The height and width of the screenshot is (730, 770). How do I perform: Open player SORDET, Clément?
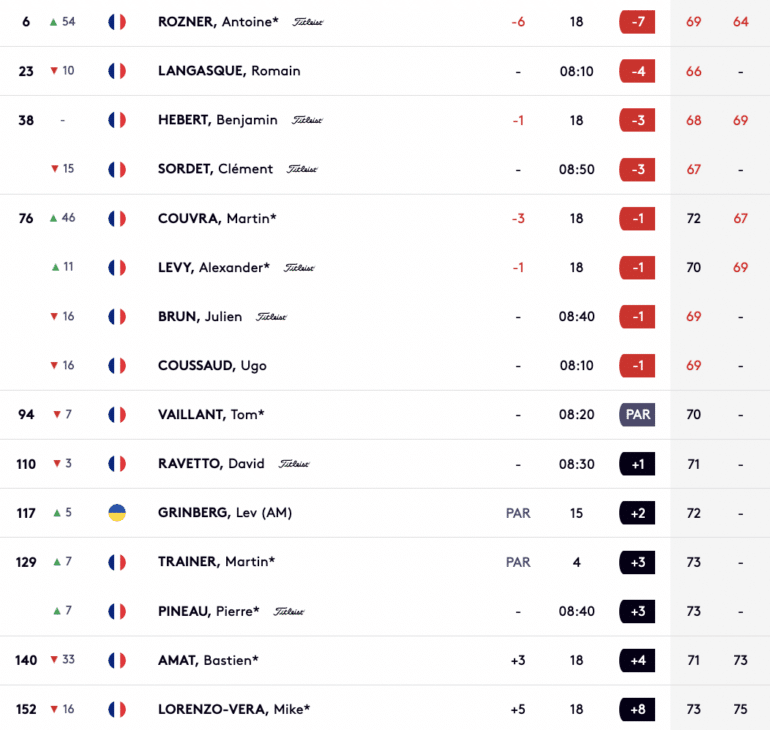click(x=215, y=169)
